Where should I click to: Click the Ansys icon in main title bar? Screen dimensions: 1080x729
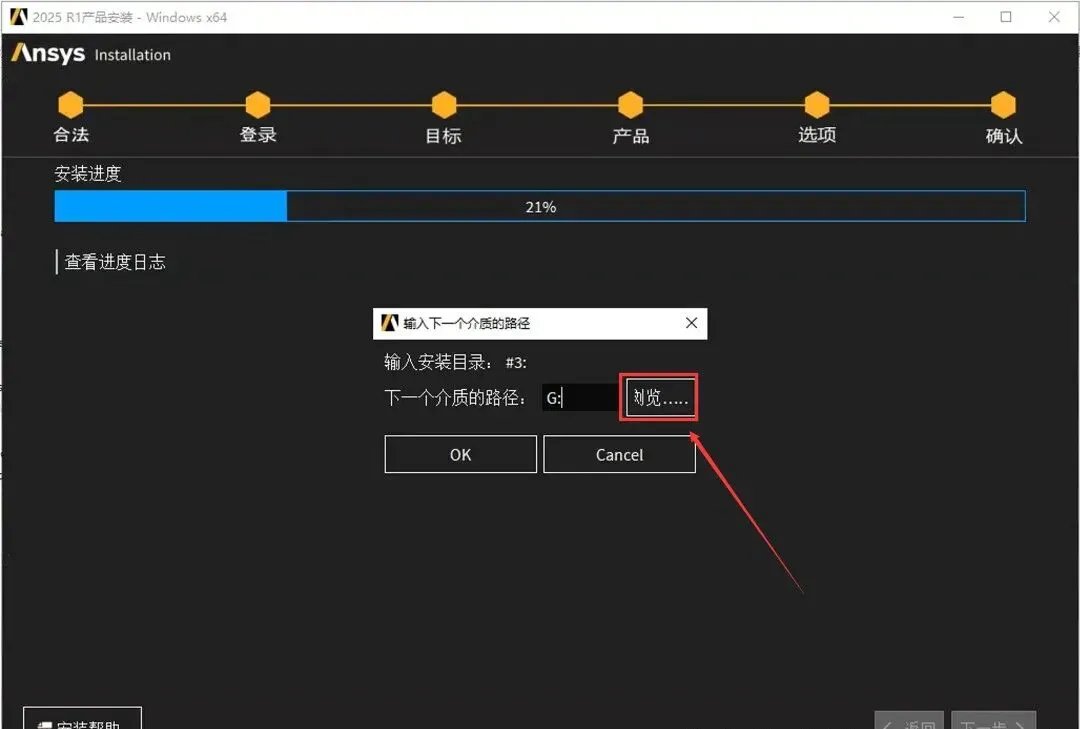(x=19, y=17)
